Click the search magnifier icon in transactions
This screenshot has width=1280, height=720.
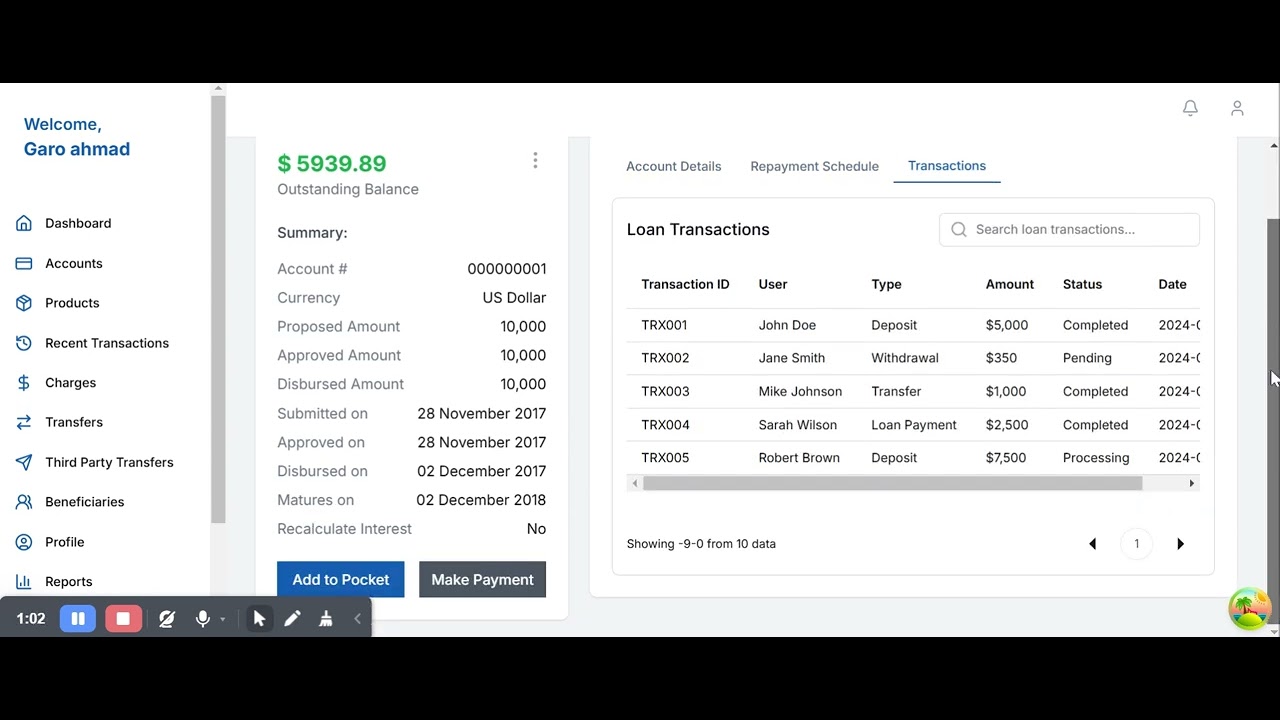(x=959, y=229)
